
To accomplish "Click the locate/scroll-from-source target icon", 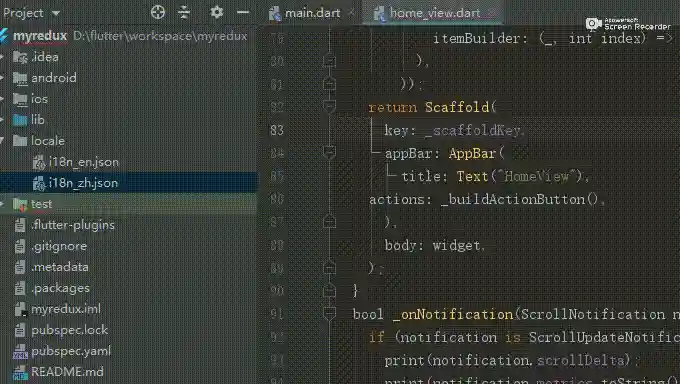I will [158, 12].
